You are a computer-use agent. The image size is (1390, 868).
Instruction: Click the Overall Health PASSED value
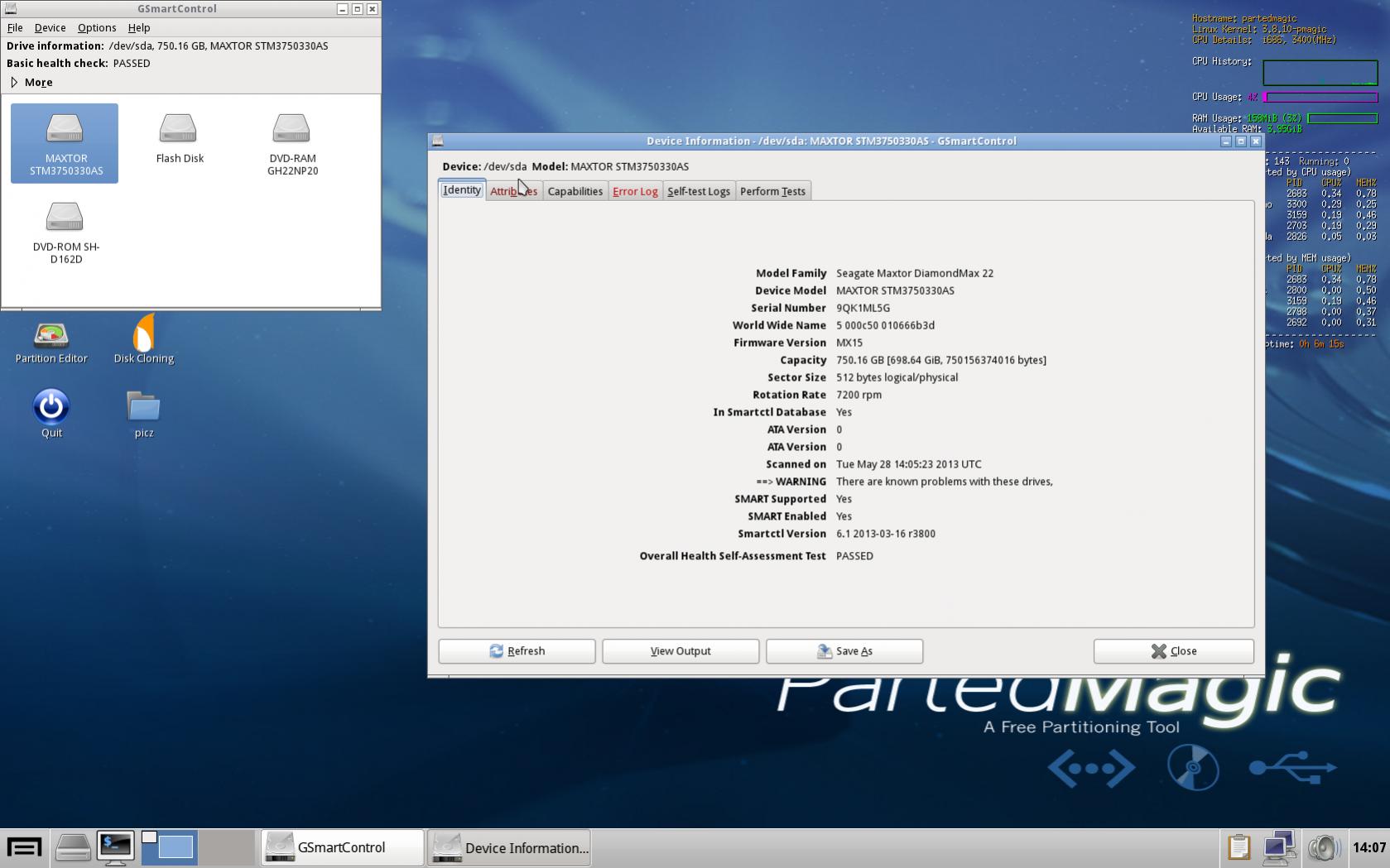pos(854,556)
